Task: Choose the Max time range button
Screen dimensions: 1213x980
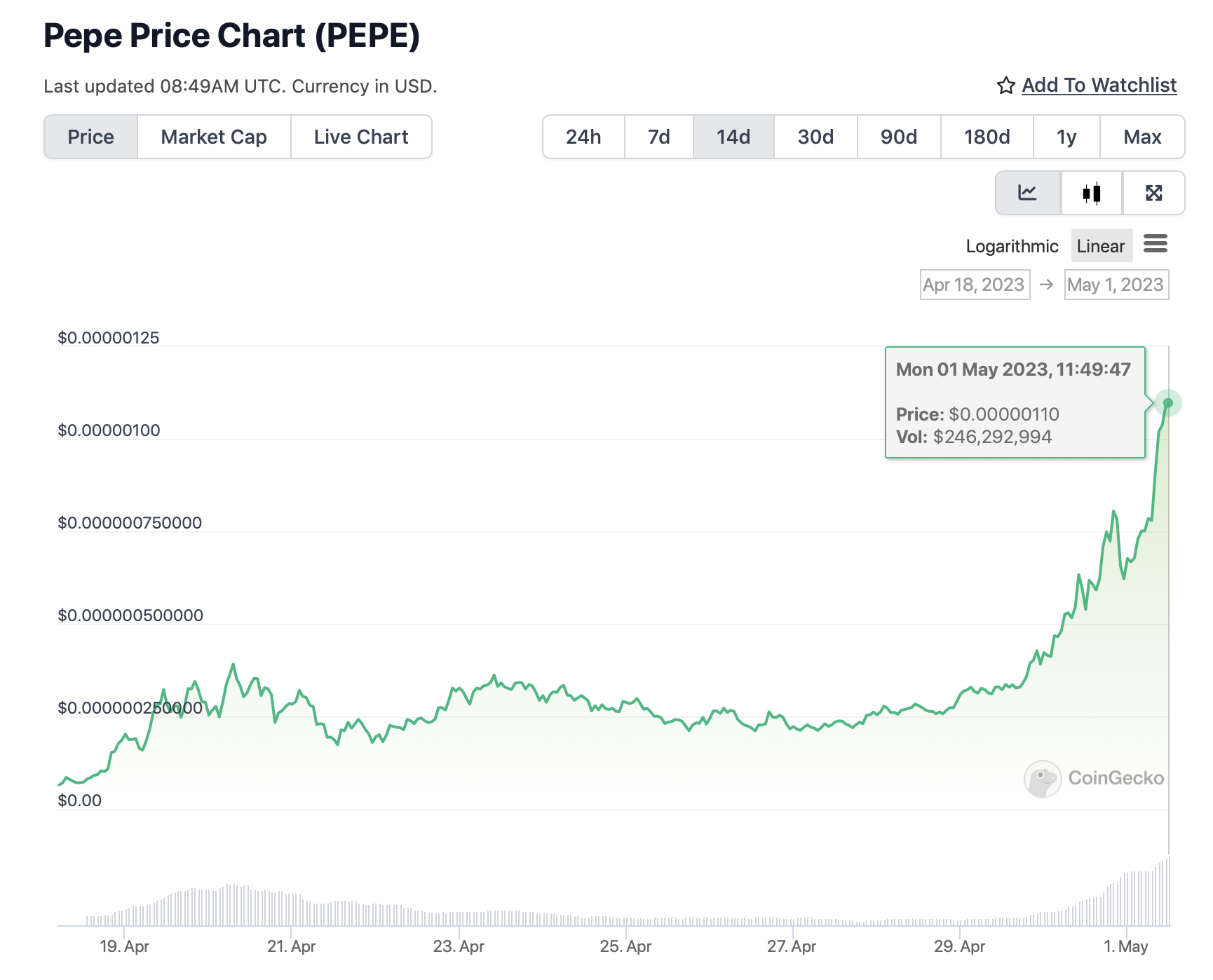Action: pos(1142,137)
